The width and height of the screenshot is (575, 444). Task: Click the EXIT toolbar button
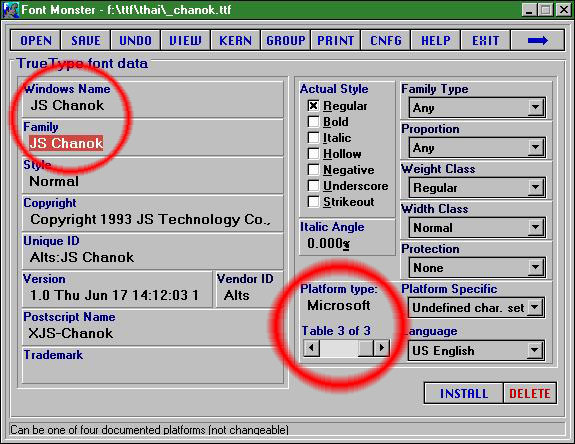point(486,40)
